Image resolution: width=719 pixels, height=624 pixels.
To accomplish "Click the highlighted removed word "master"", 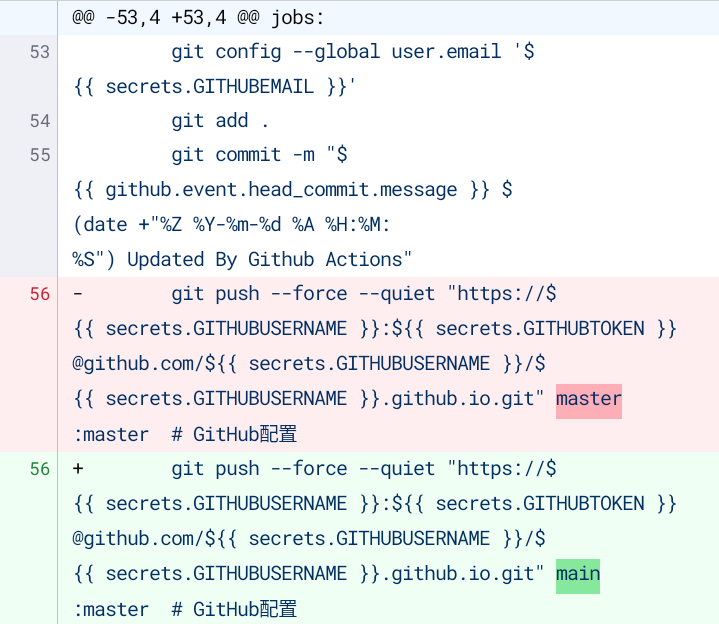I will pos(589,399).
